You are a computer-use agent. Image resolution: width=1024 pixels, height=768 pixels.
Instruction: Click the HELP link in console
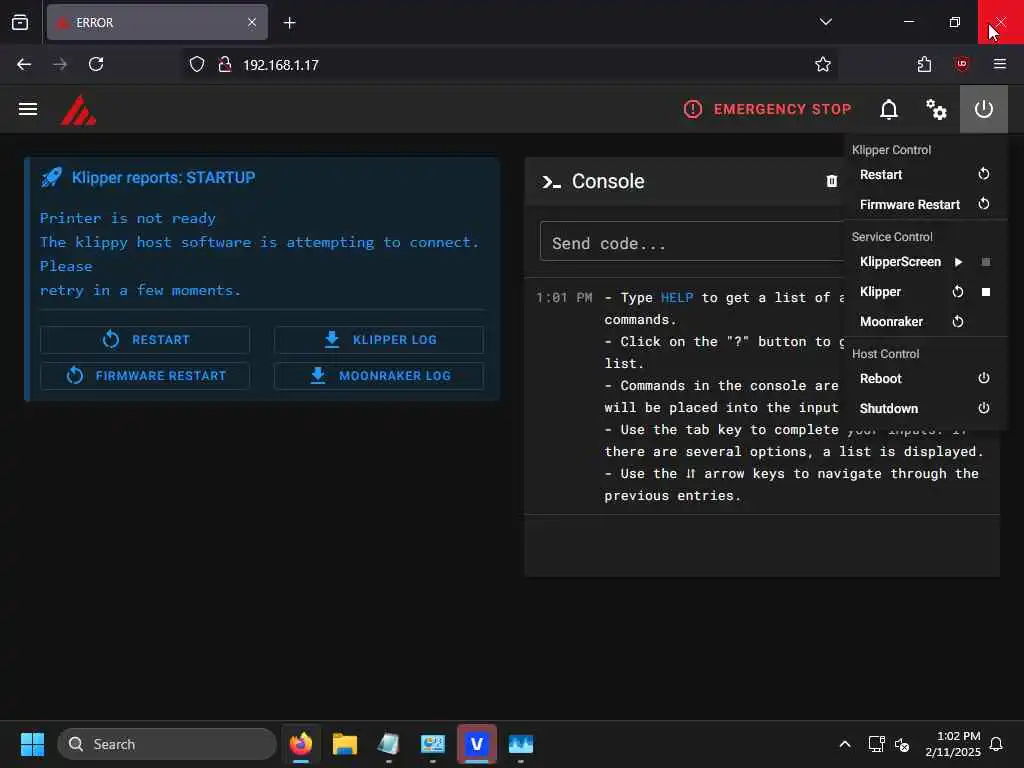677,298
